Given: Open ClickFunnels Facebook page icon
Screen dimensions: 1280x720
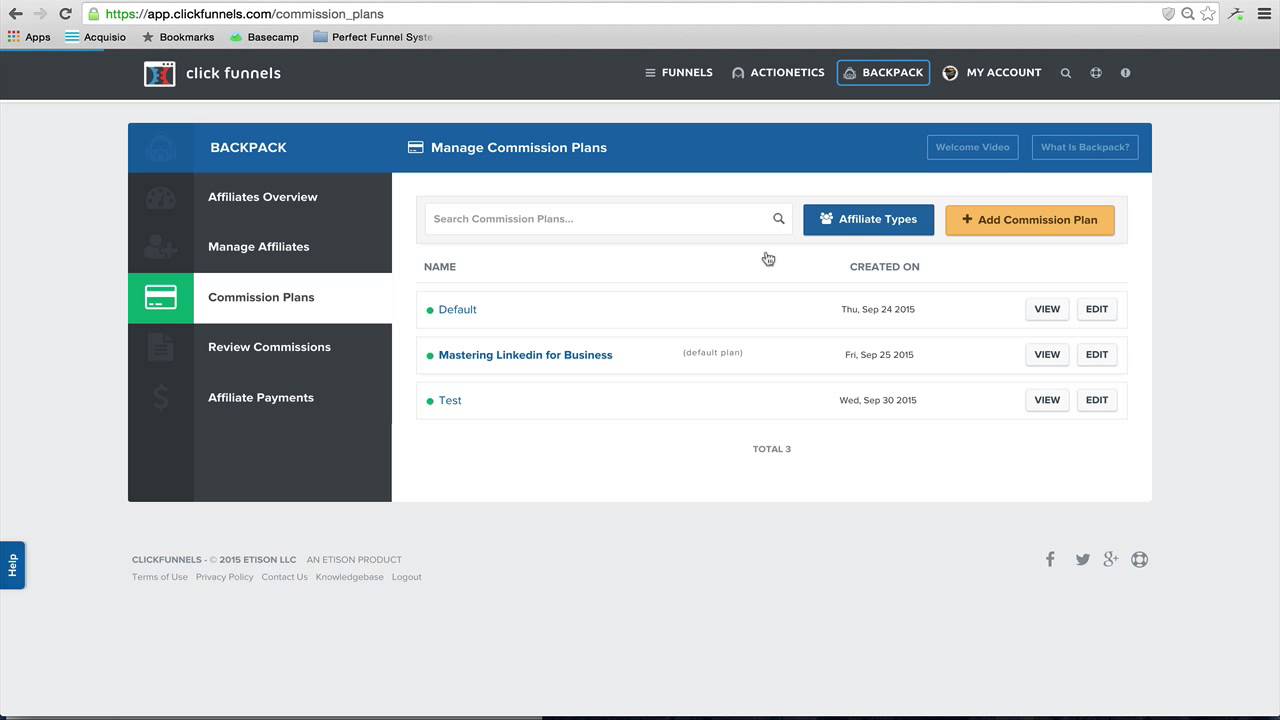Looking at the screenshot, I should pyautogui.click(x=1050, y=559).
